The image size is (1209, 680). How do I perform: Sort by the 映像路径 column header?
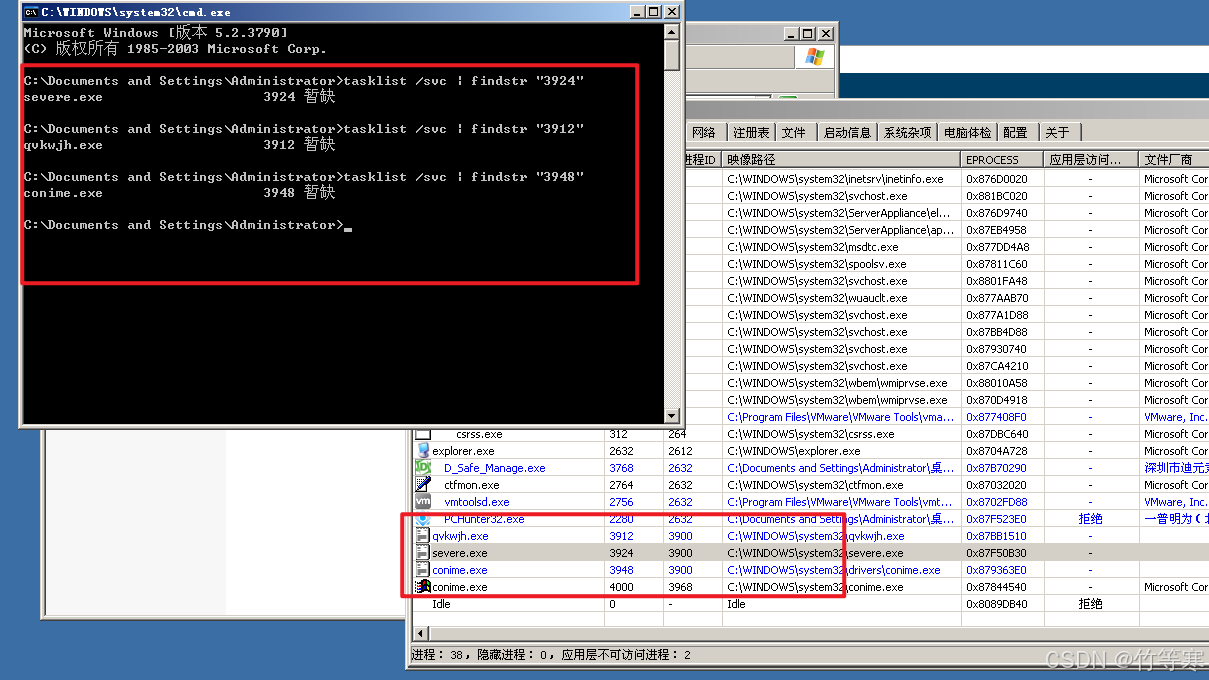(751, 160)
